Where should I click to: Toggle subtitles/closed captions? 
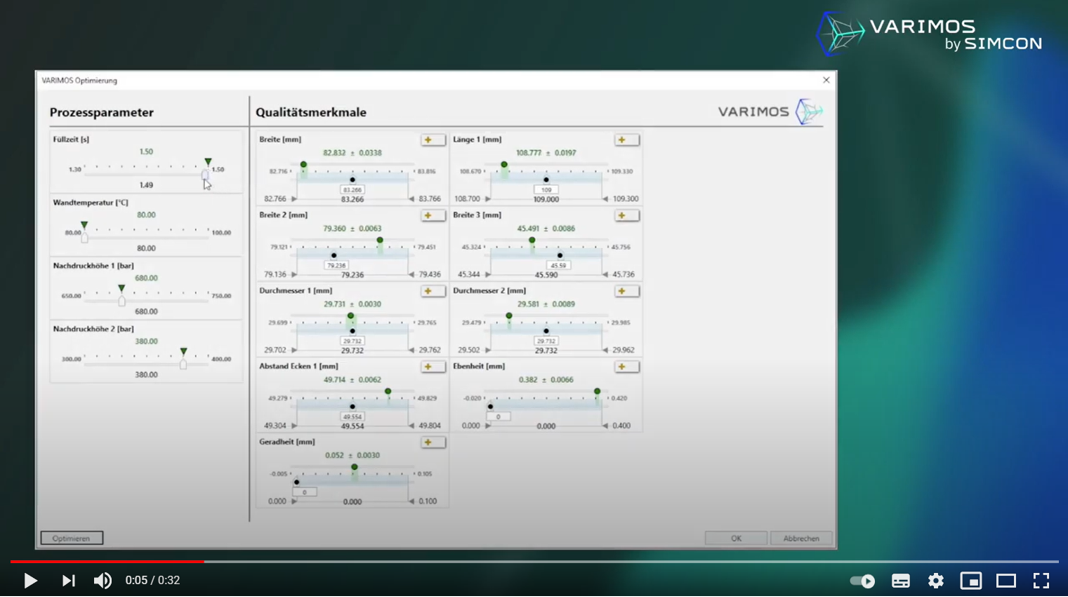click(900, 581)
